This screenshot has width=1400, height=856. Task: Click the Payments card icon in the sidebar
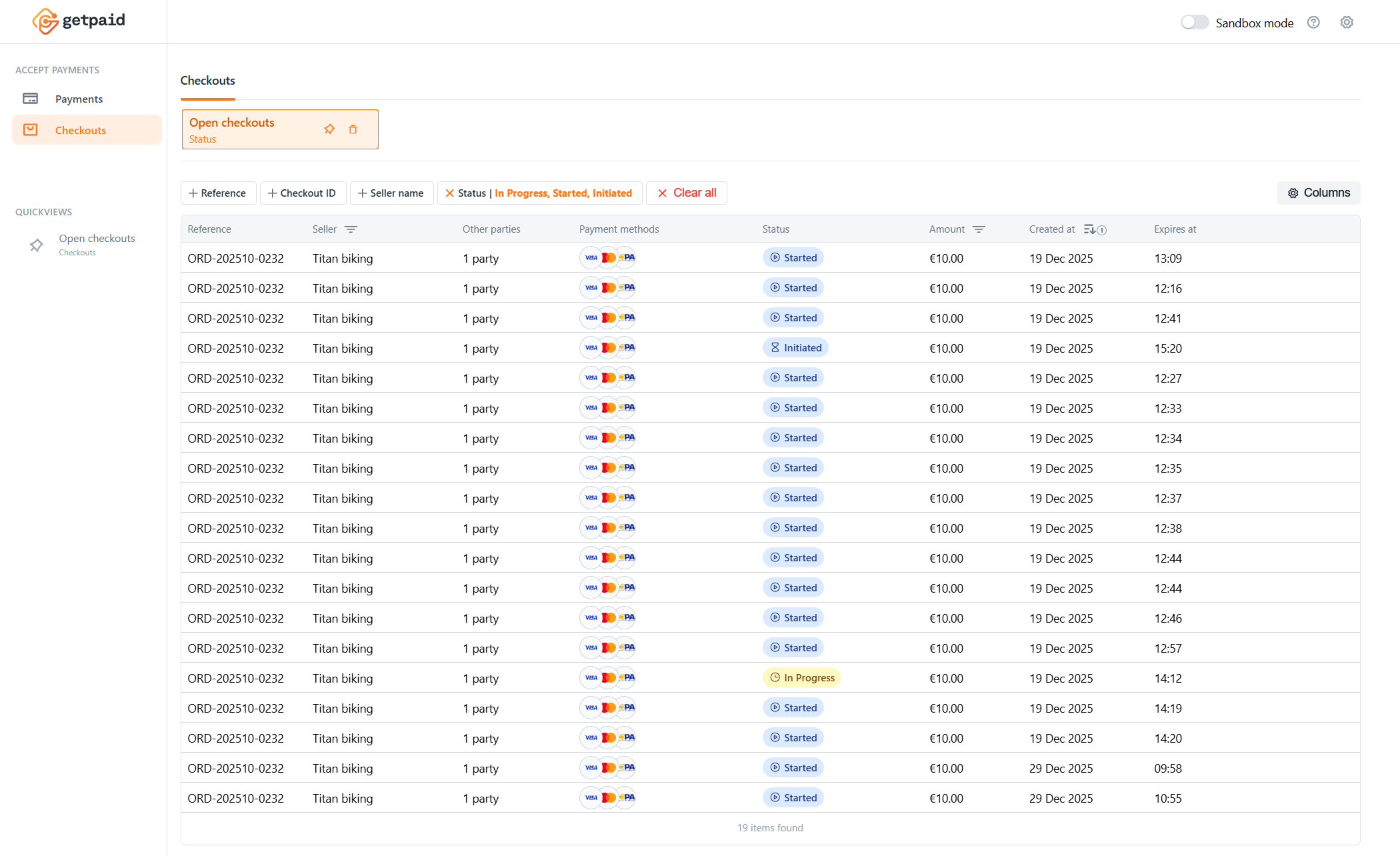(x=31, y=98)
